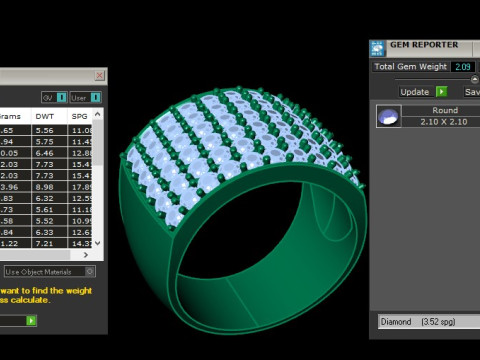This screenshot has width=480, height=360.
Task: Open the Diamond (3.52 spg) material dropdown
Action: coord(429,322)
